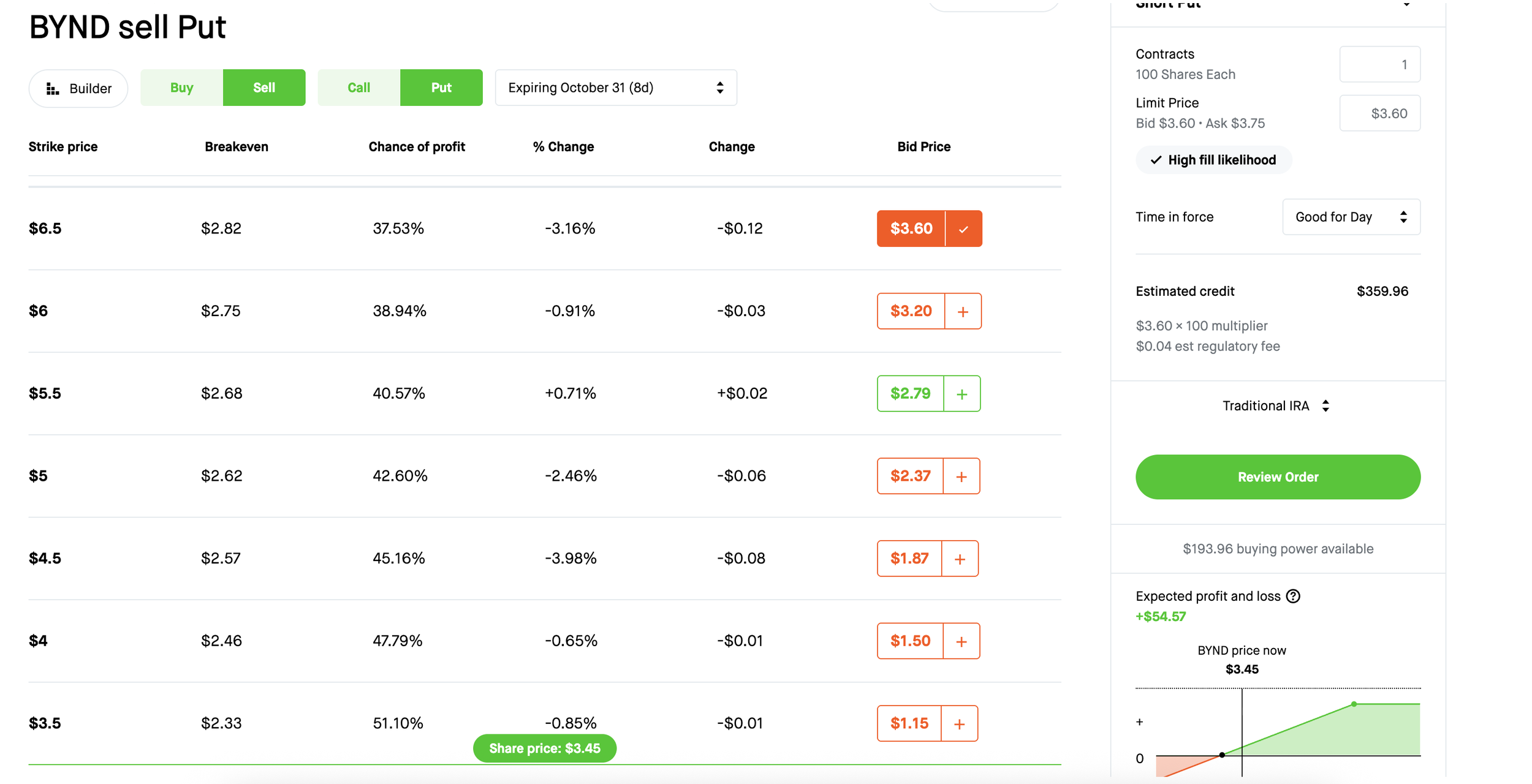
Task: Click the $2.82 breakeven value
Action: pyautogui.click(x=221, y=228)
